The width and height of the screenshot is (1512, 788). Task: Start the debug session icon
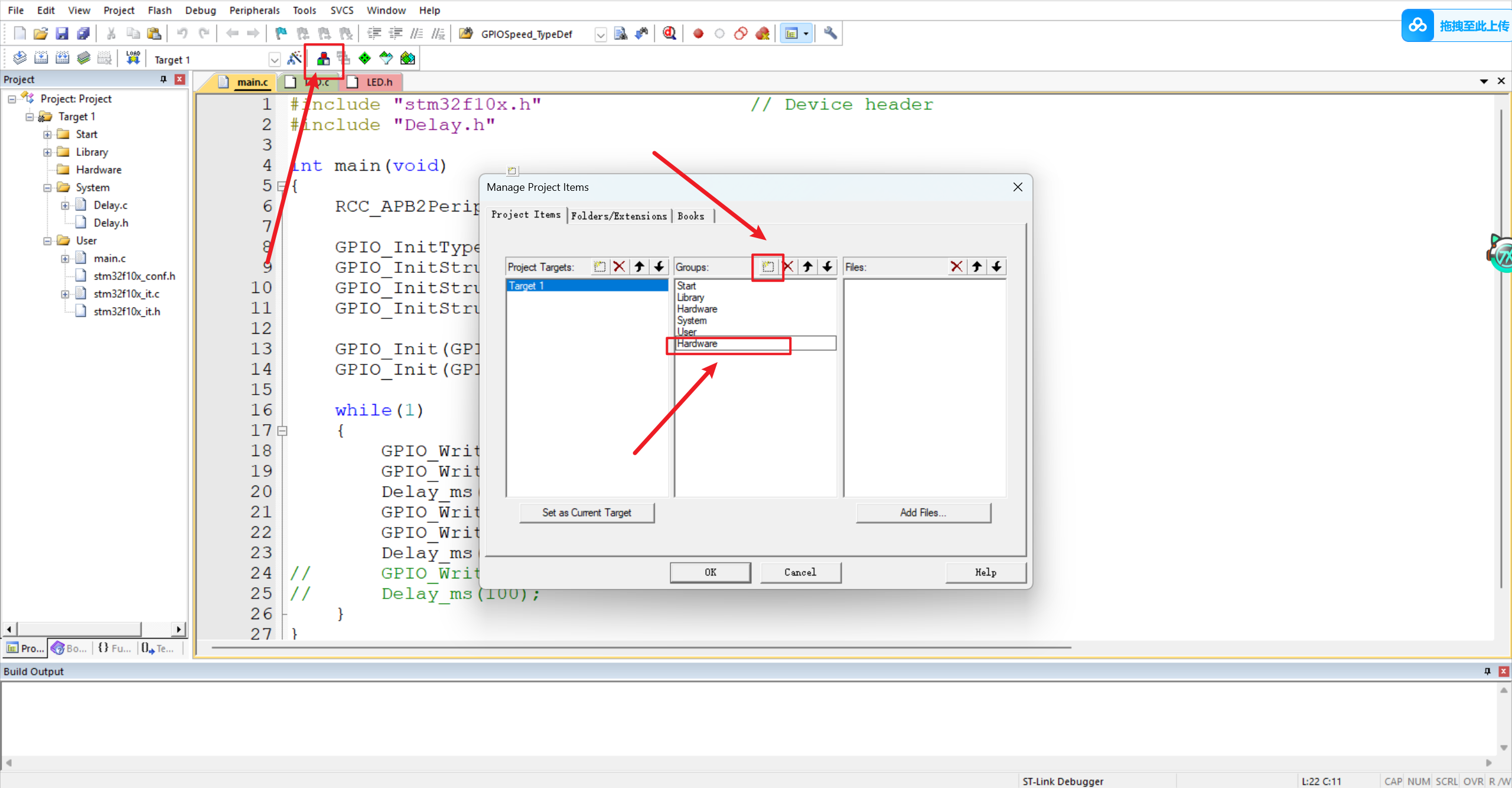[x=669, y=33]
